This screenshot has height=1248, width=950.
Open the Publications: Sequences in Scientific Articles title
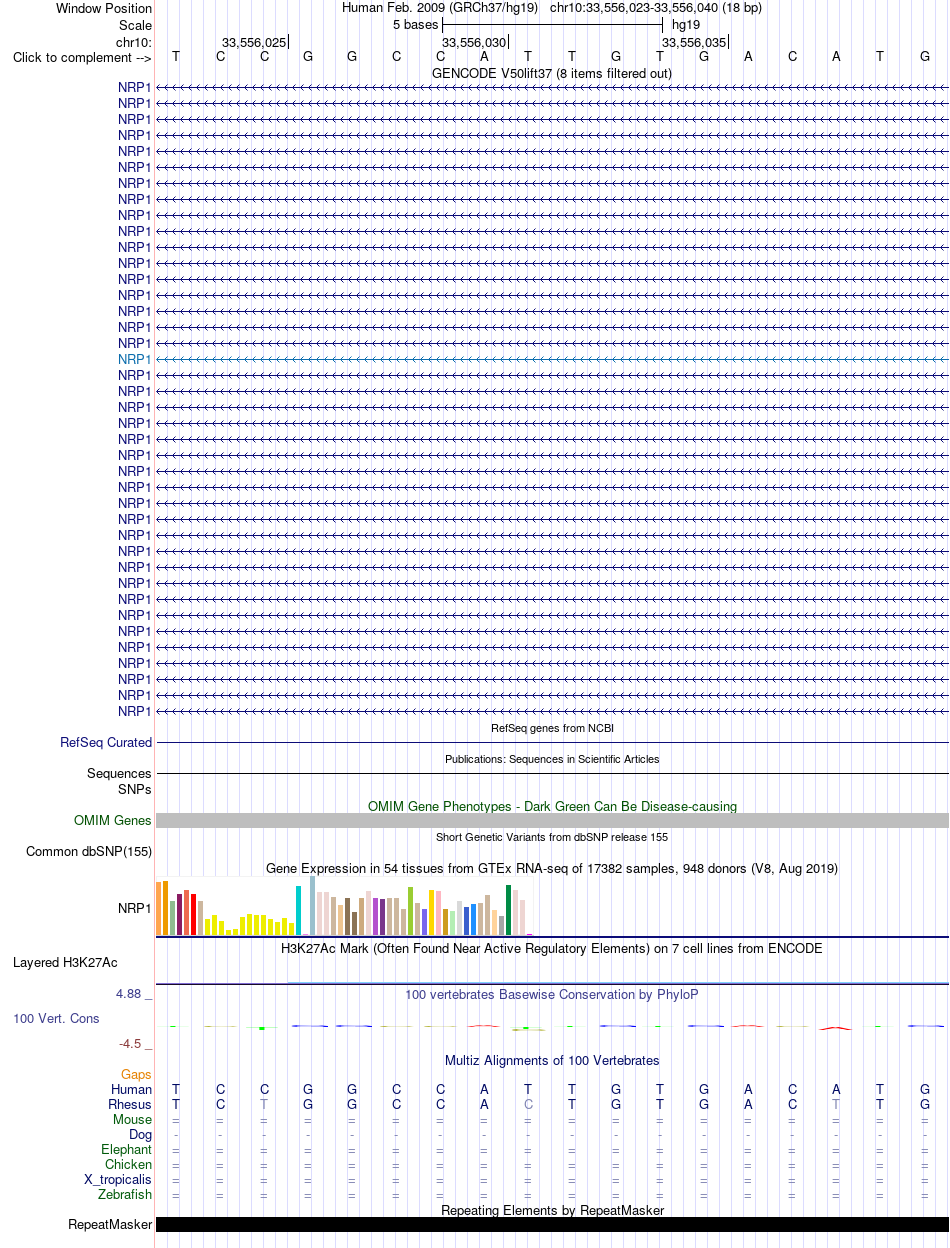tap(552, 759)
